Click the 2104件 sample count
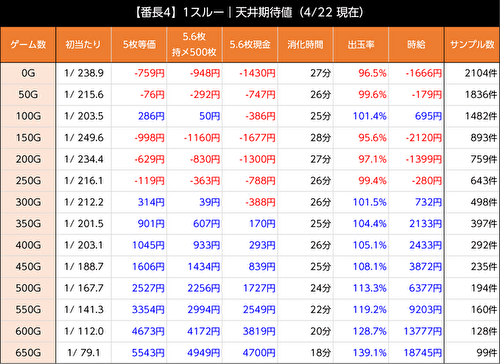 tap(481, 73)
